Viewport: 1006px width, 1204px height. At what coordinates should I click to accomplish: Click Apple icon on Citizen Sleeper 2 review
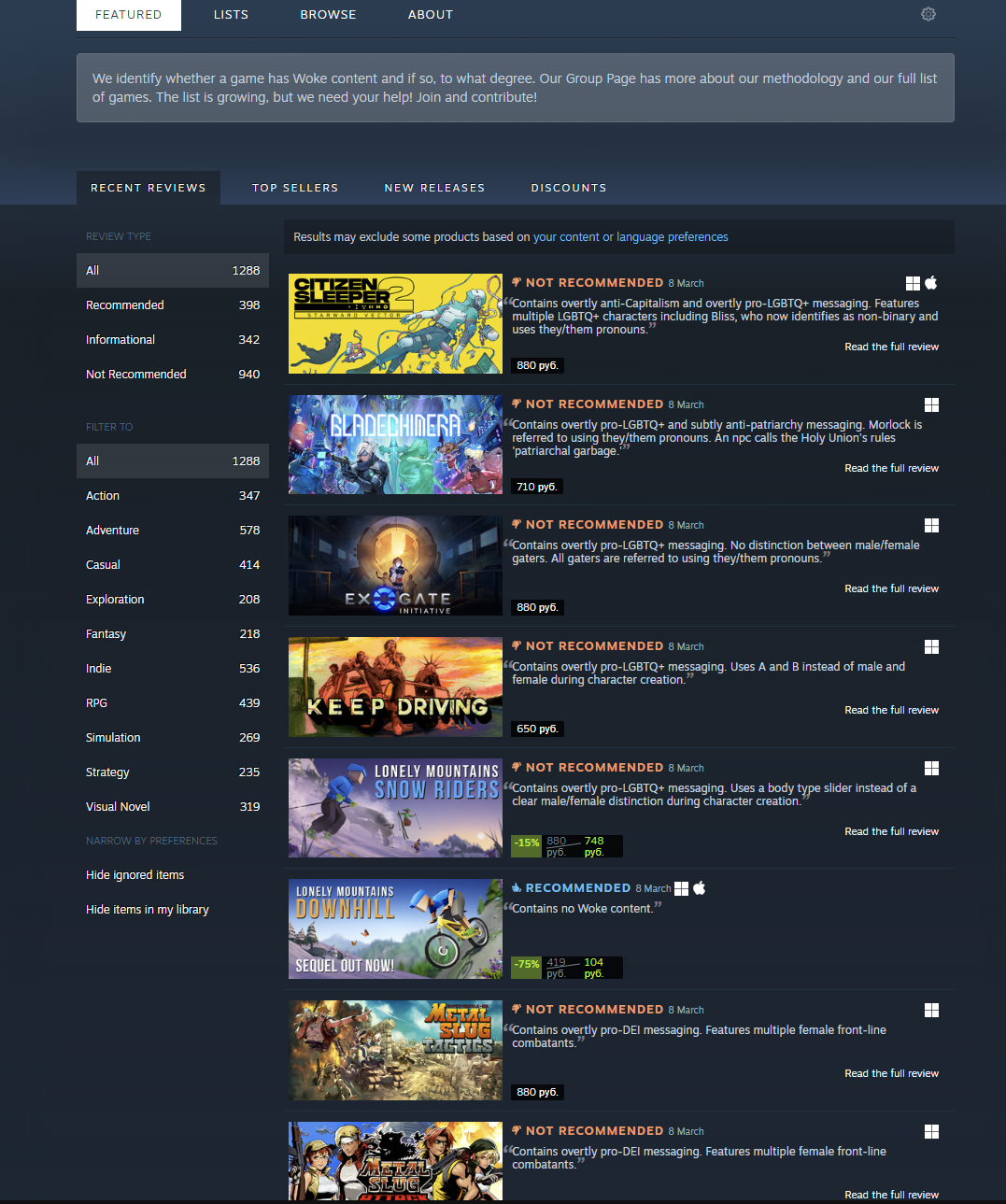pyautogui.click(x=931, y=282)
